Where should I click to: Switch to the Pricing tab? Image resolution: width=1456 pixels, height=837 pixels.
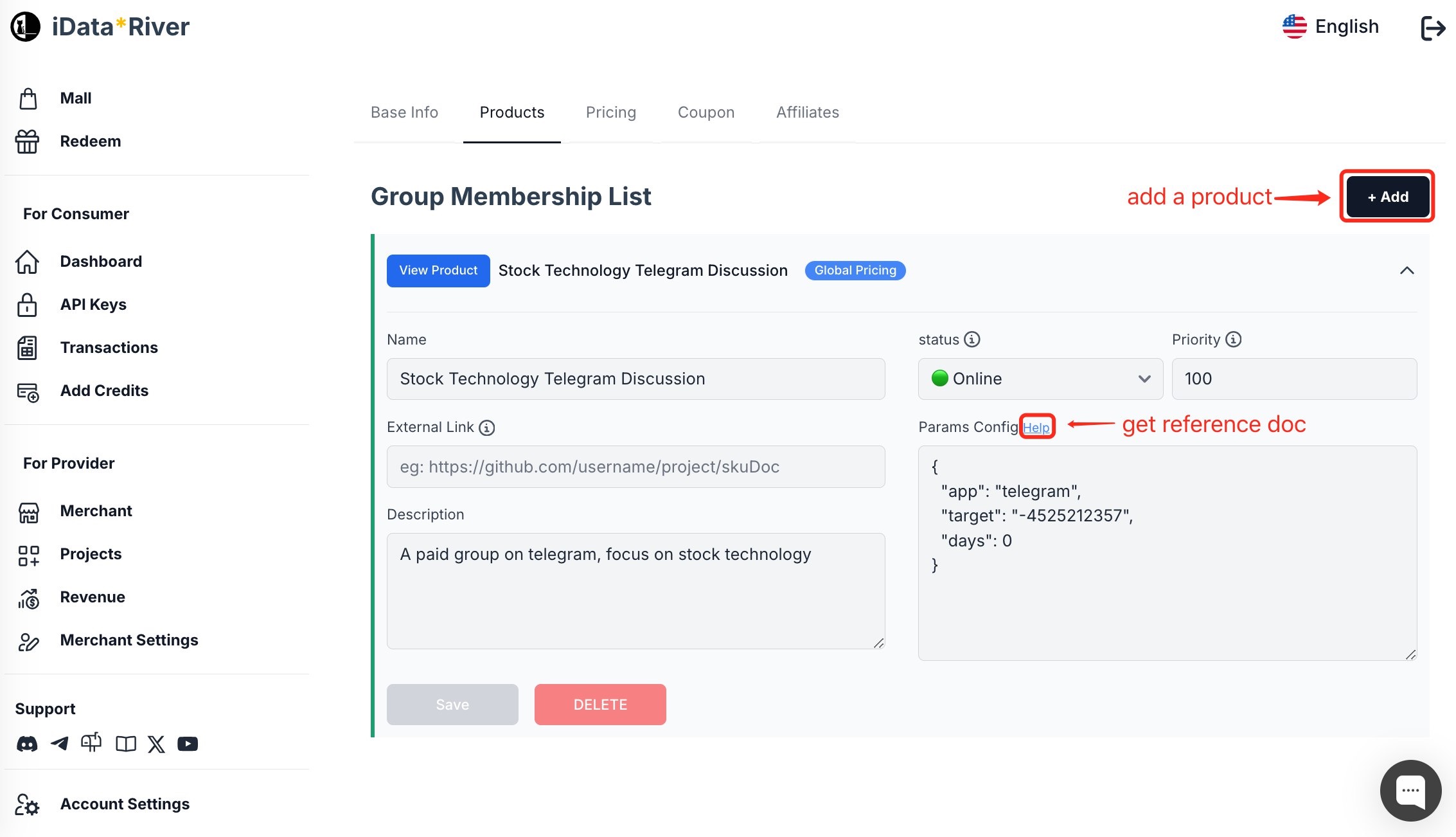click(610, 112)
